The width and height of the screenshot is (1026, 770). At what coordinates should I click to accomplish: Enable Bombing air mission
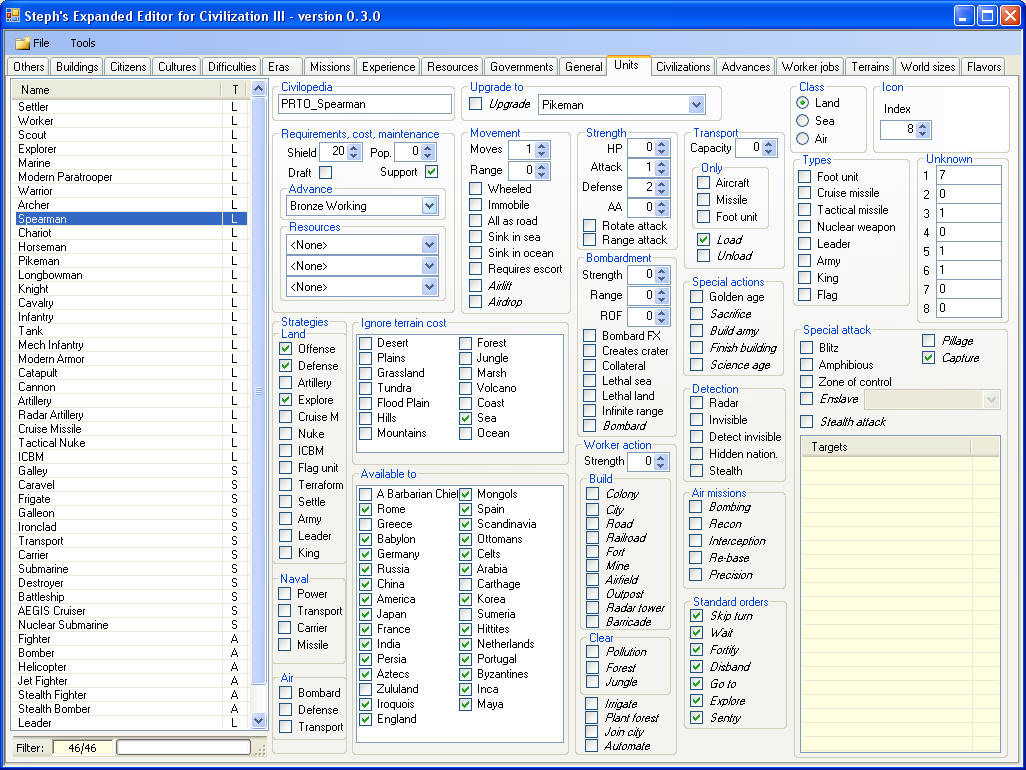pyautogui.click(x=696, y=507)
